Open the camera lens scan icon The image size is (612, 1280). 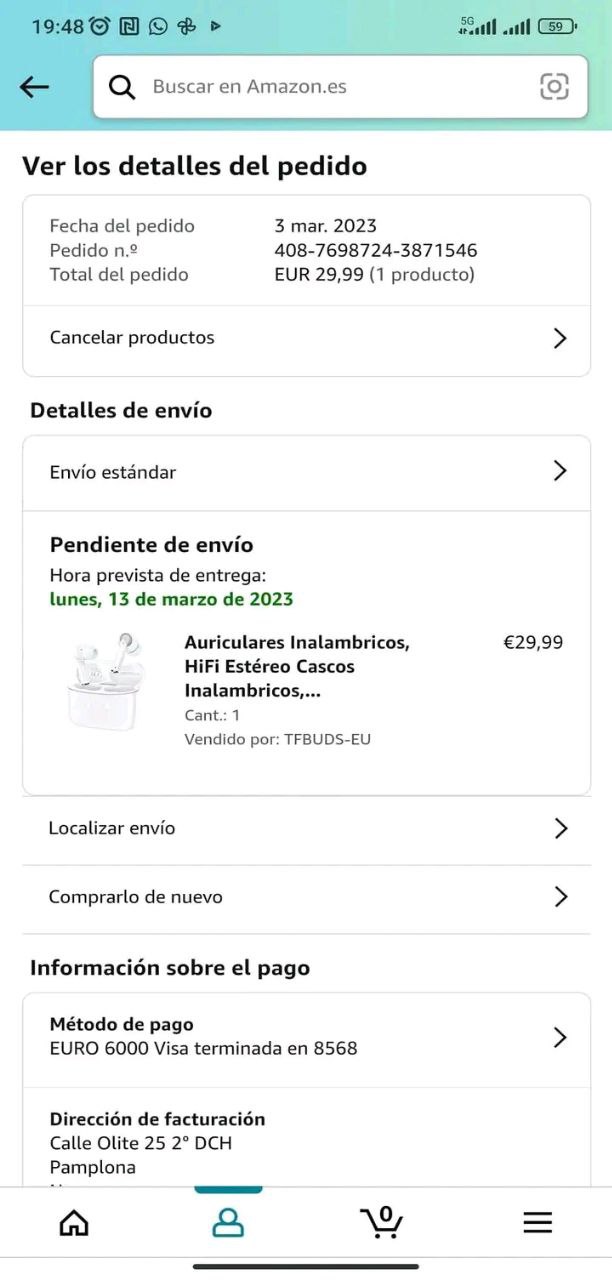pyautogui.click(x=554, y=86)
